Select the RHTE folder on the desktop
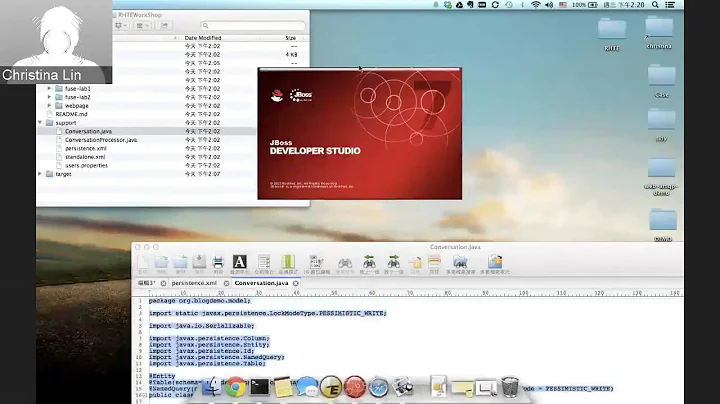 [x=612, y=34]
